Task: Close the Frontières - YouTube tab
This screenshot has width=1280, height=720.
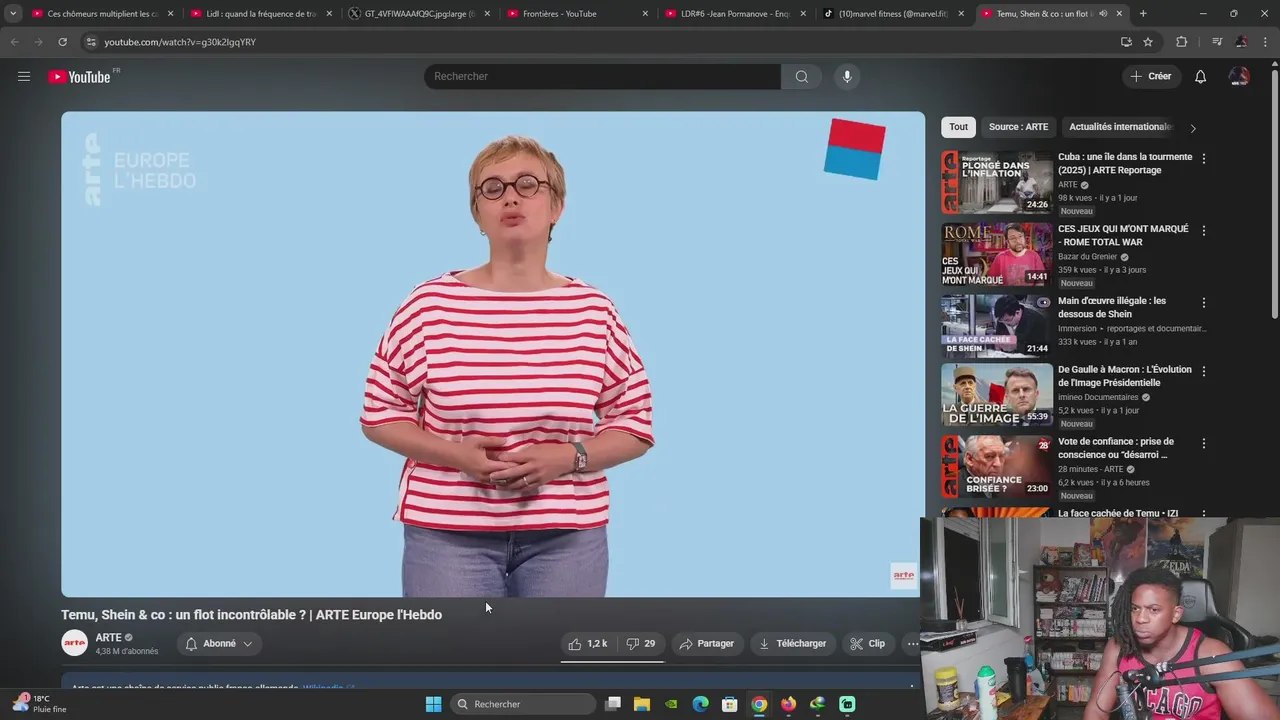Action: point(645,14)
